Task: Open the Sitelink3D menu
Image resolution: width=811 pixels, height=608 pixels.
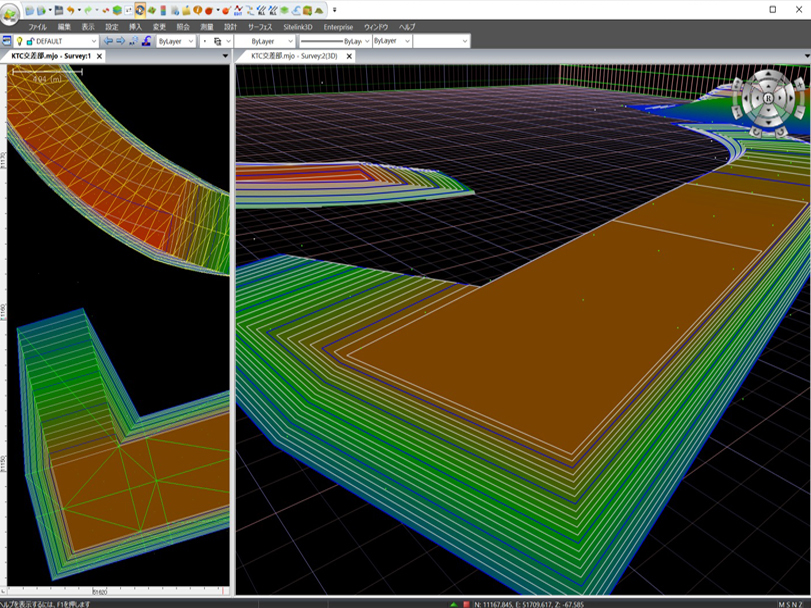Action: [x=299, y=26]
